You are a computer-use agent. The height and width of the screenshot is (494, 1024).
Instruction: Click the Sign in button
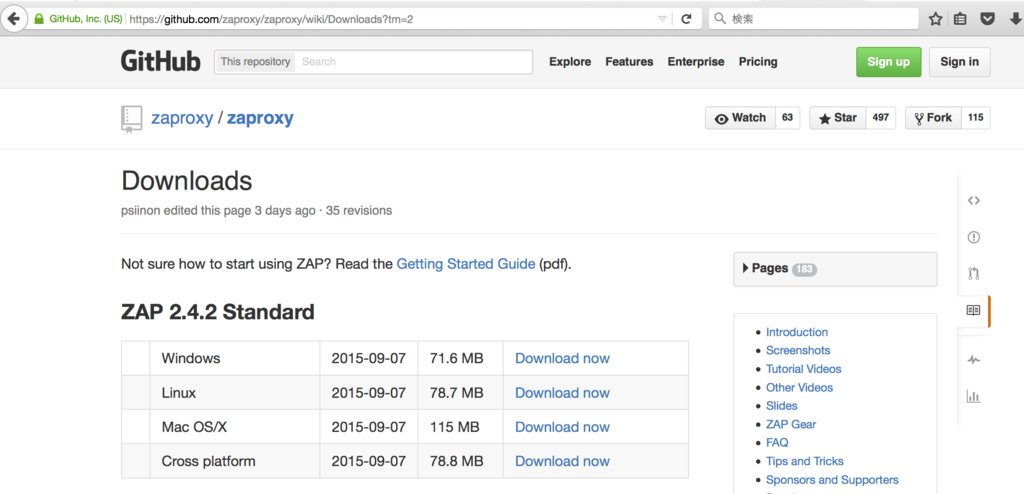(x=959, y=62)
